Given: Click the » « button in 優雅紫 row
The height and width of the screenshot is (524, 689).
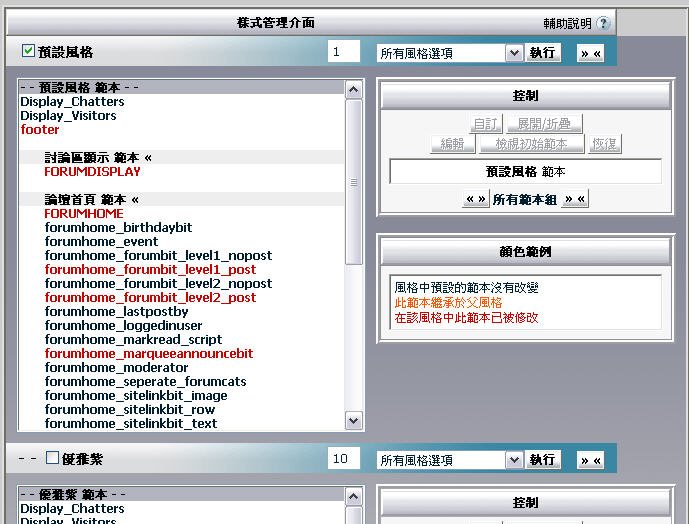Looking at the screenshot, I should pyautogui.click(x=590, y=459).
